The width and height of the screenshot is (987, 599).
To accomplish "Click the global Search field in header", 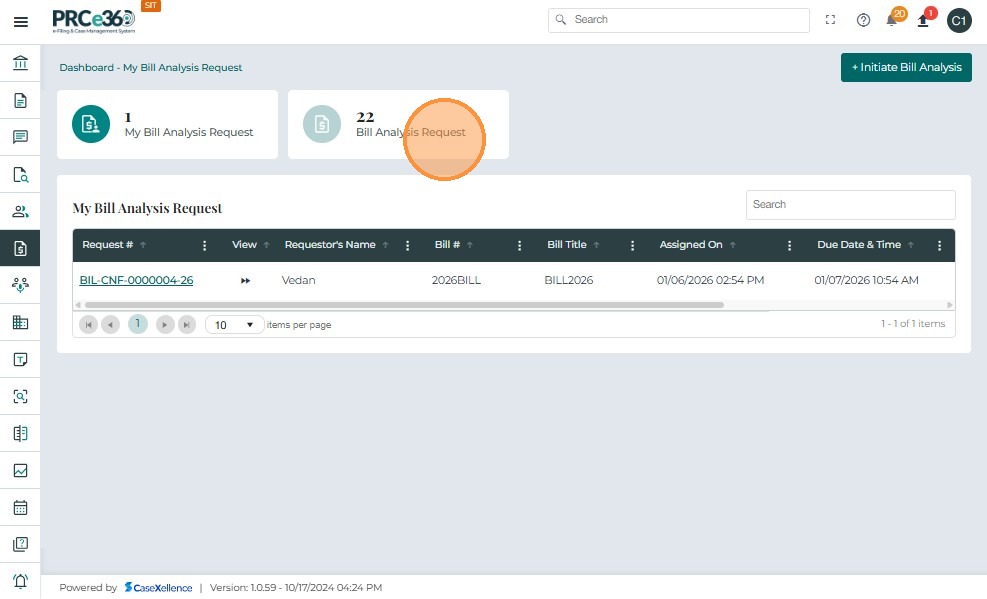I will tap(679, 20).
